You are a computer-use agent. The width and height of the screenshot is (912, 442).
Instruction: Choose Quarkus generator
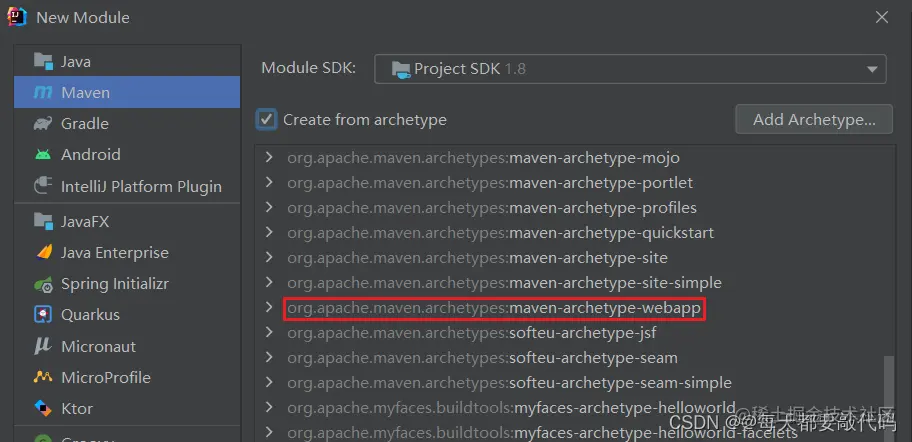[127, 315]
